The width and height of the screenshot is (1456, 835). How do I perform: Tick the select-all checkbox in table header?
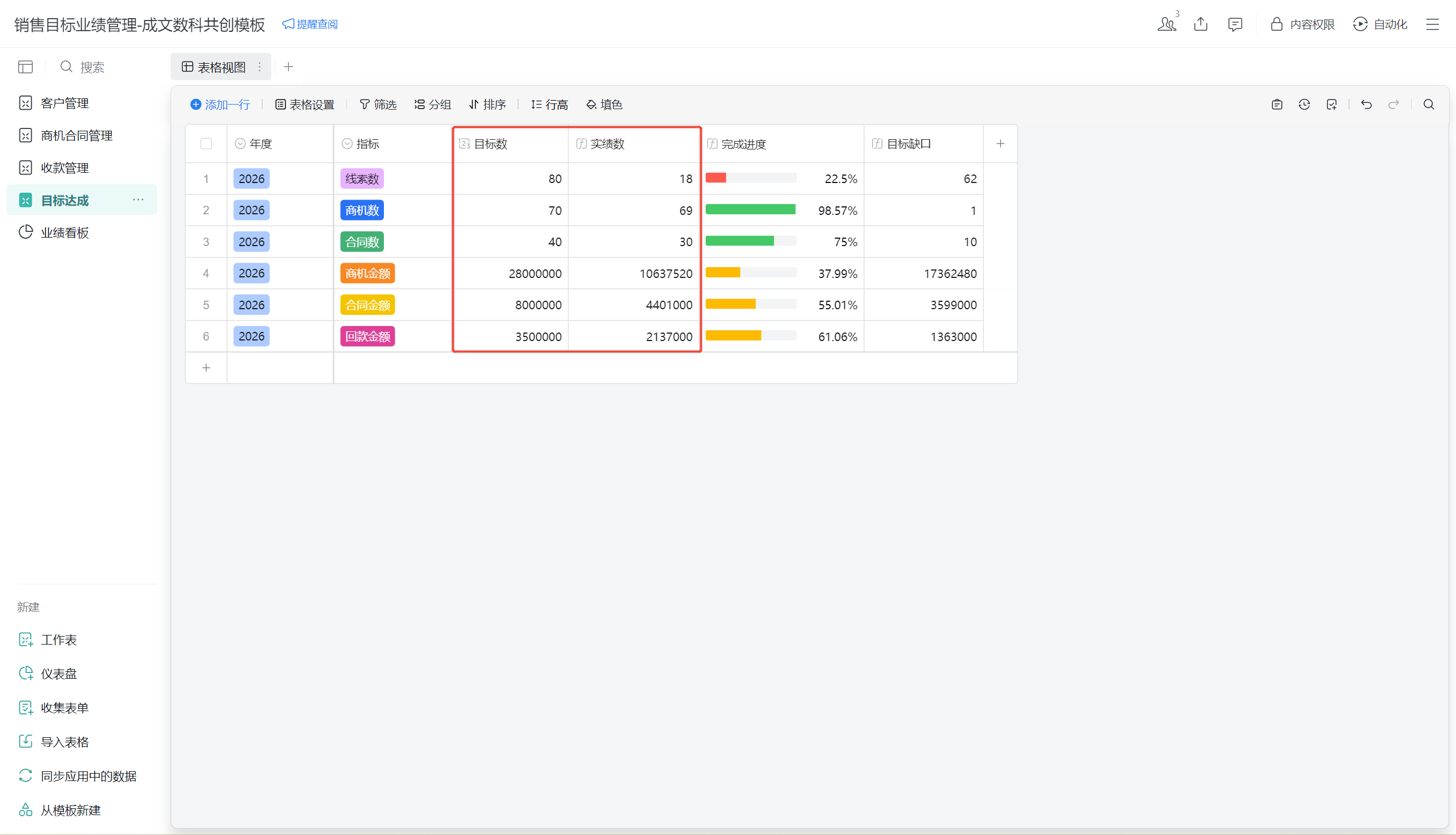coord(206,144)
